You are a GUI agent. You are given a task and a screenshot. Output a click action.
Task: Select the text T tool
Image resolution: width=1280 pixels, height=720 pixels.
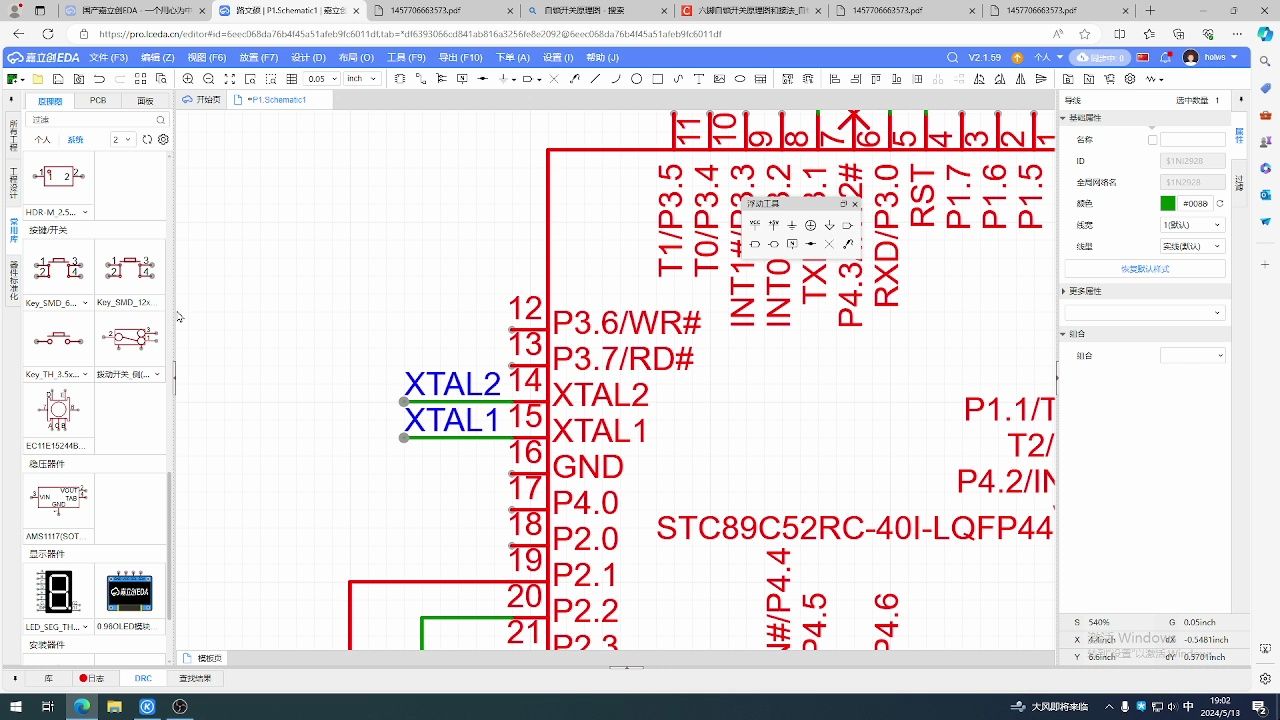click(699, 78)
